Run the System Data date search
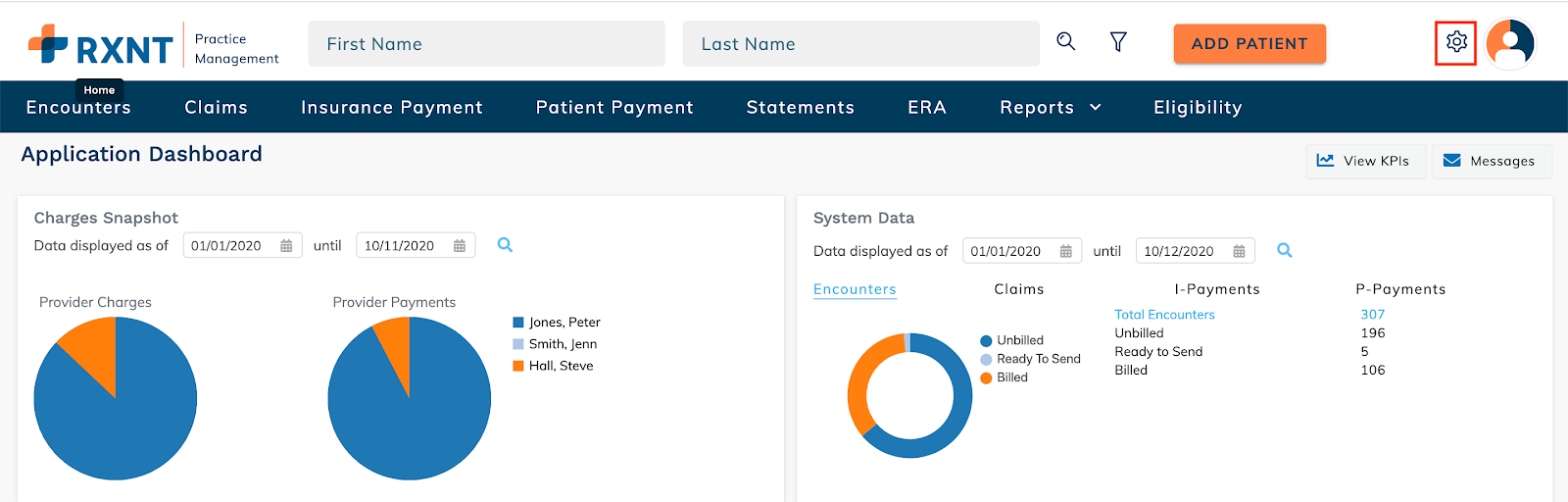1568x502 pixels. (1284, 251)
